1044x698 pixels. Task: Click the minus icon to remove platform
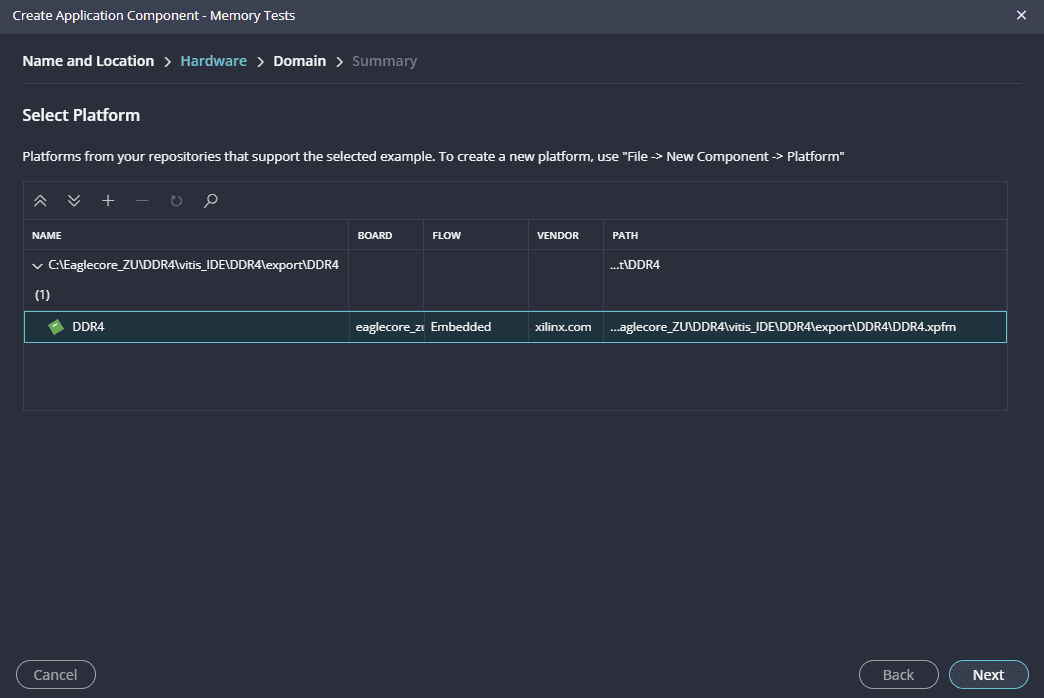(x=142, y=201)
